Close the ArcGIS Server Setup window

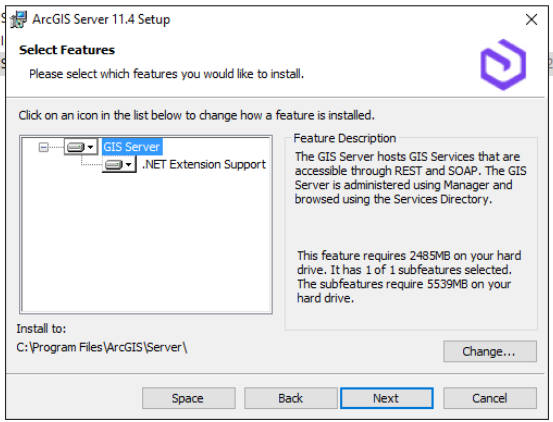(531, 19)
